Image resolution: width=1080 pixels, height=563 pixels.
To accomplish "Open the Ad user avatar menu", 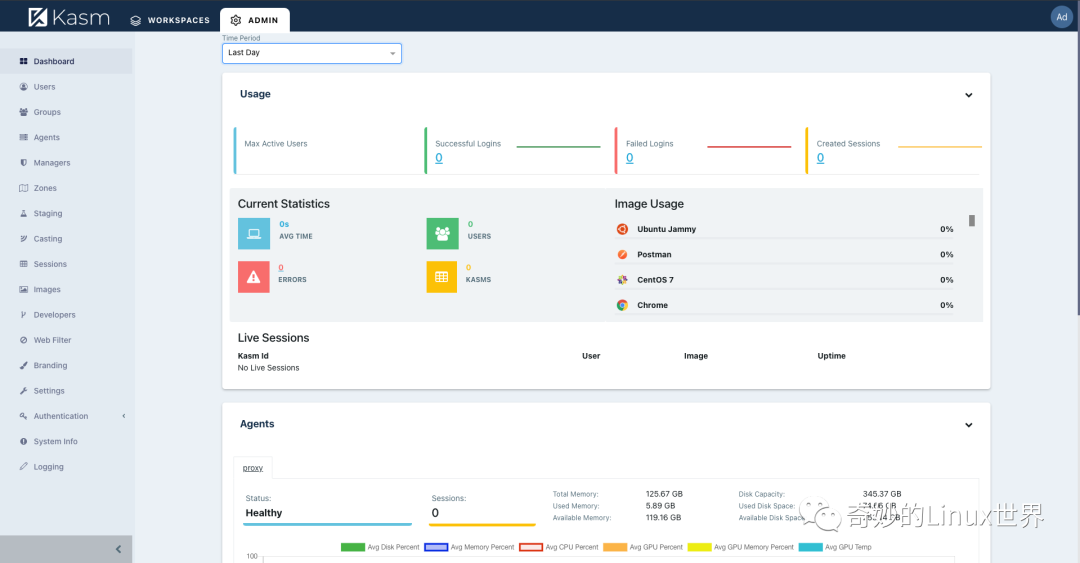I will point(1061,17).
